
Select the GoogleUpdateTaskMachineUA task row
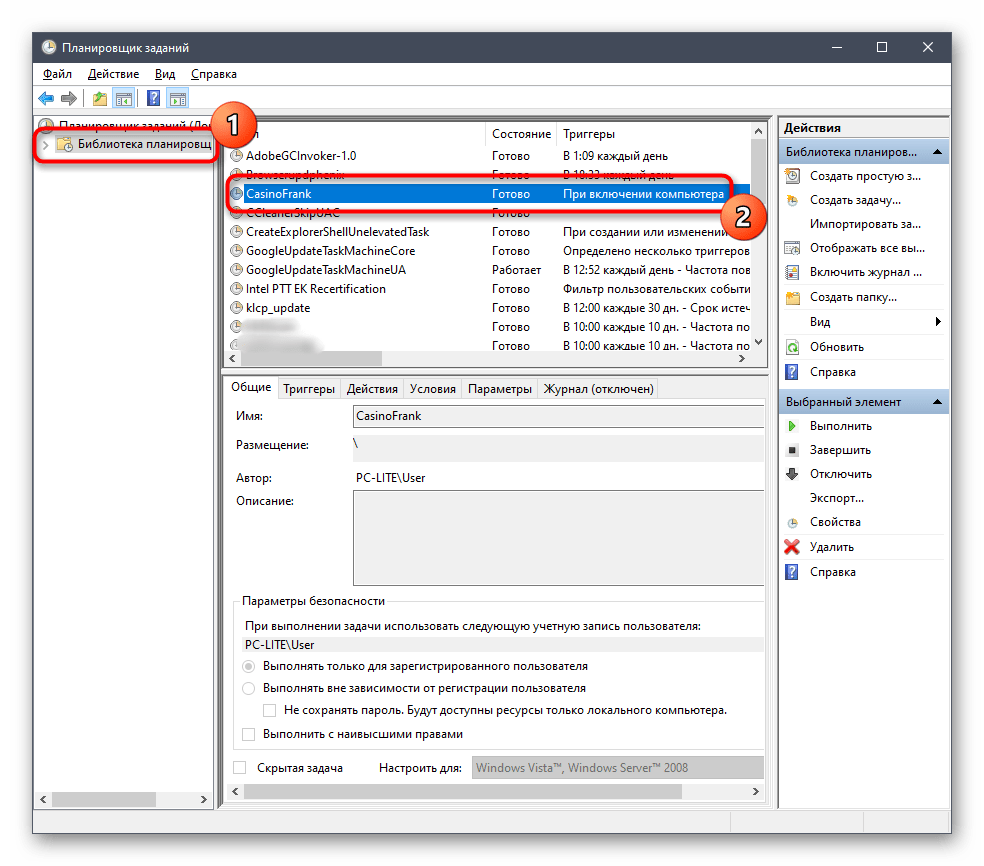[x=489, y=270]
